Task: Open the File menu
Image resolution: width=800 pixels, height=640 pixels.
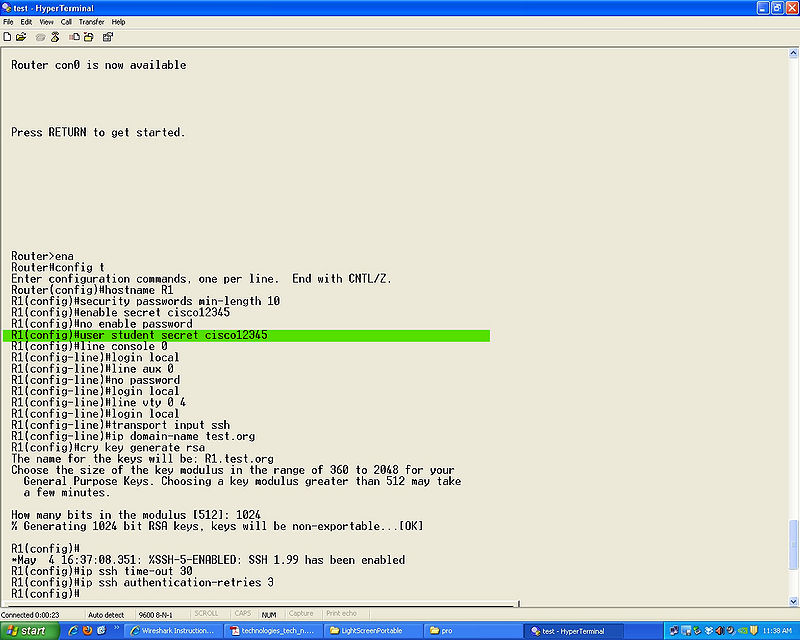Action: pyautogui.click(x=8, y=22)
